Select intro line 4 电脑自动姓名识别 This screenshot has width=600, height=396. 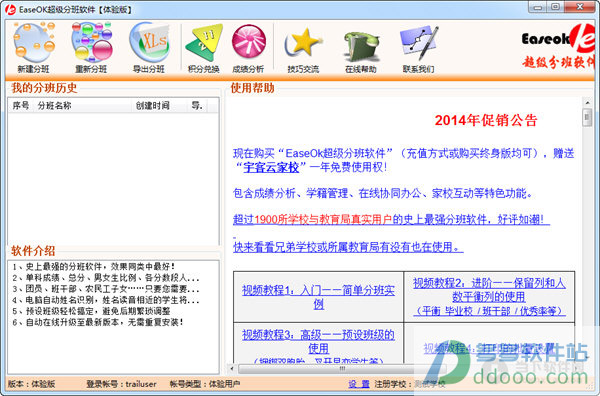[106, 300]
